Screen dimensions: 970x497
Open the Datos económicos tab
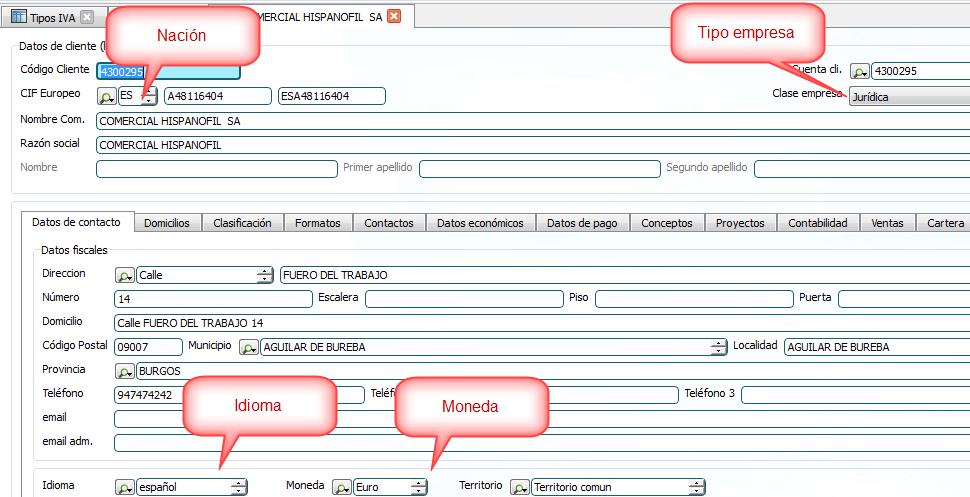tap(480, 223)
